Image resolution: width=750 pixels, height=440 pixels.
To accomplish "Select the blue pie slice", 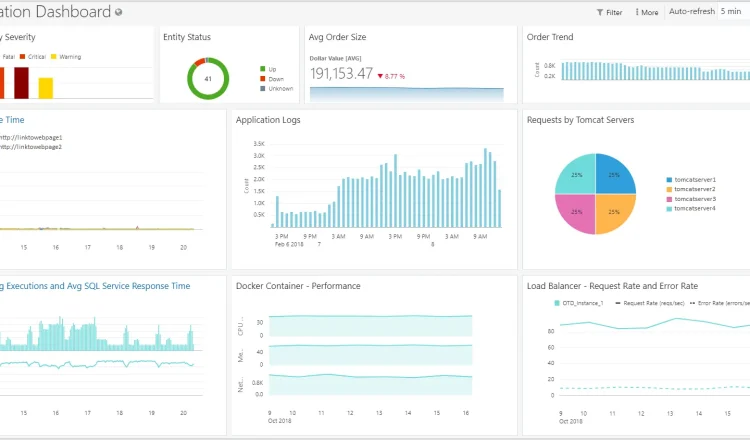I will 614,175.
